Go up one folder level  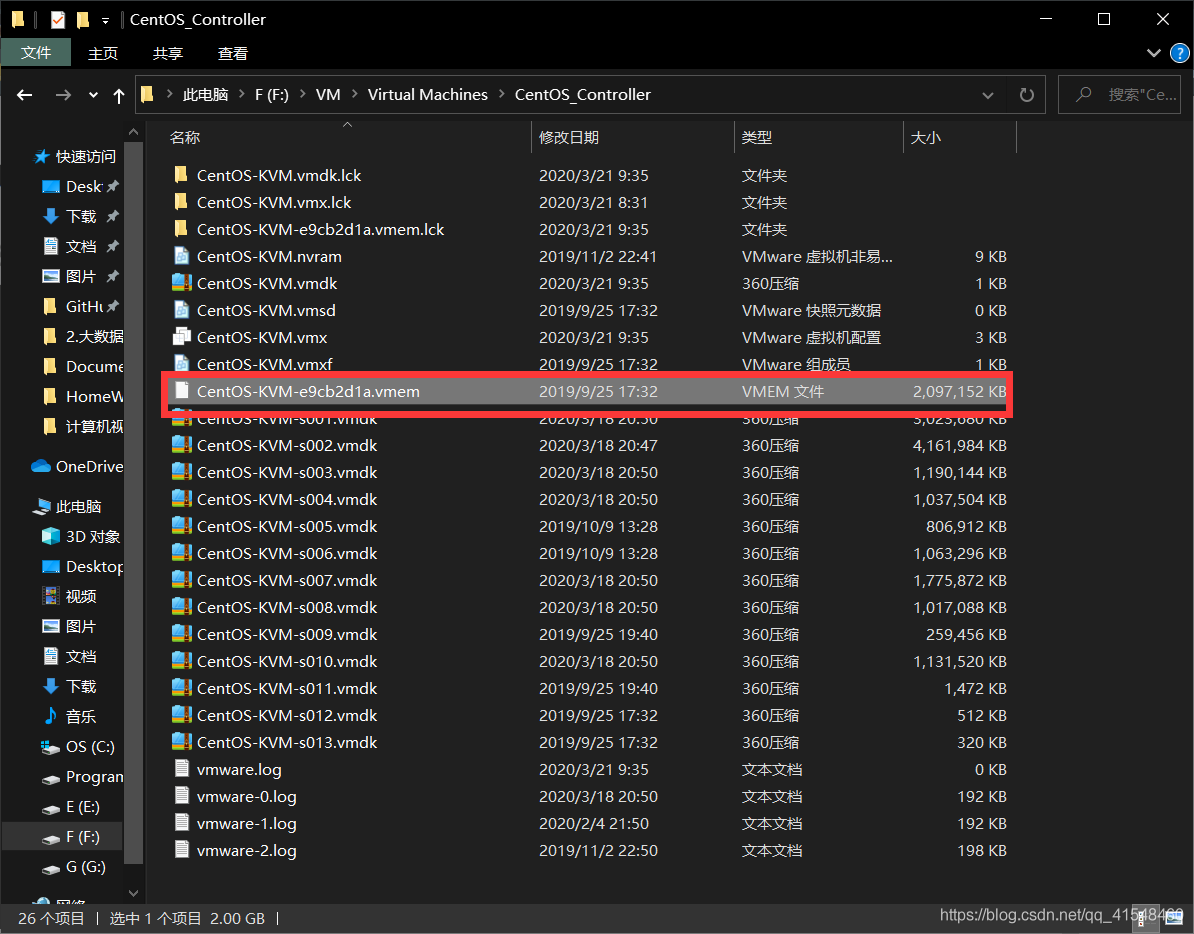click(119, 95)
